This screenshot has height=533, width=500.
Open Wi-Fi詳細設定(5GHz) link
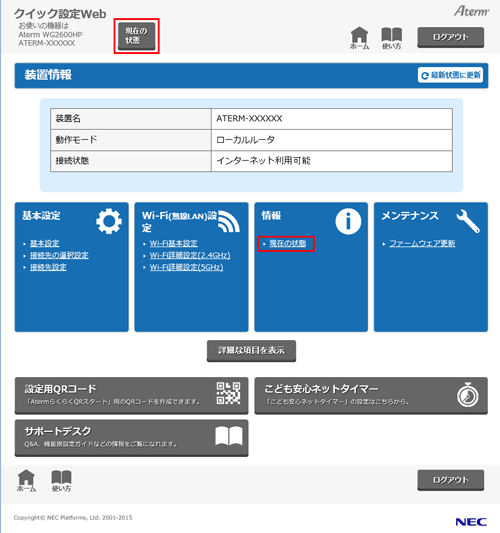pyautogui.click(x=187, y=267)
